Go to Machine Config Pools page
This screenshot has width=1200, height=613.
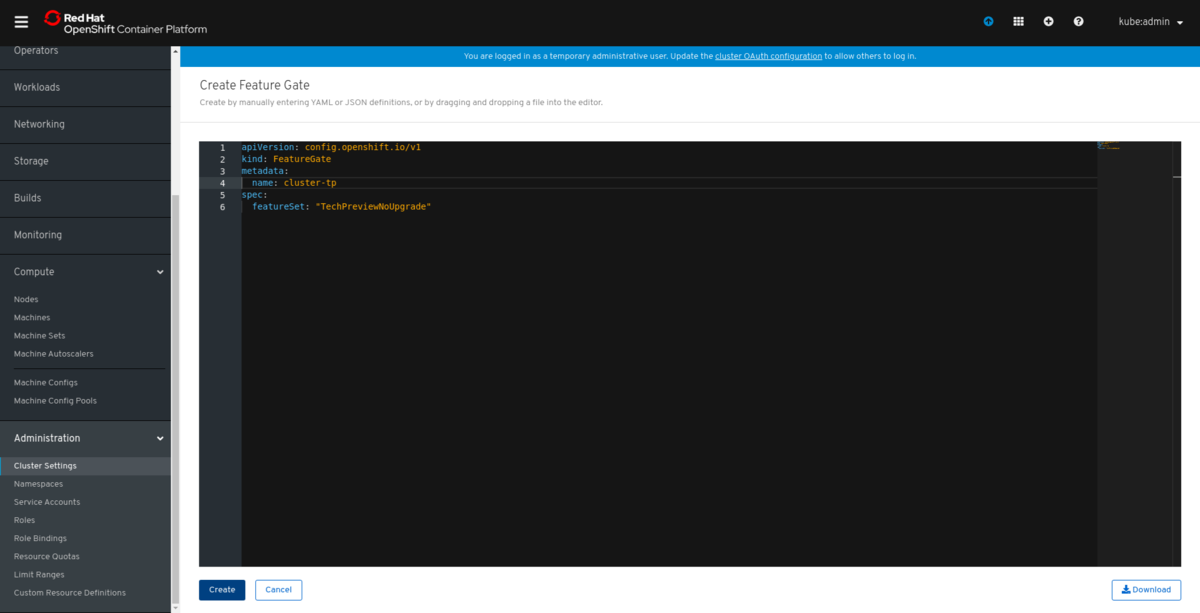point(55,401)
